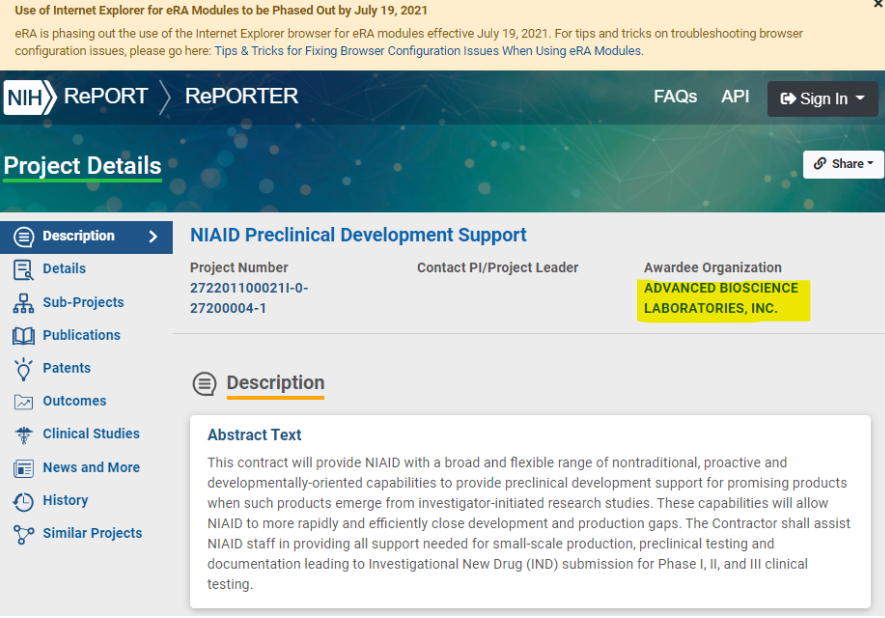Show Similar Projects
This screenshot has width=885, height=618.
pyautogui.click(x=93, y=533)
